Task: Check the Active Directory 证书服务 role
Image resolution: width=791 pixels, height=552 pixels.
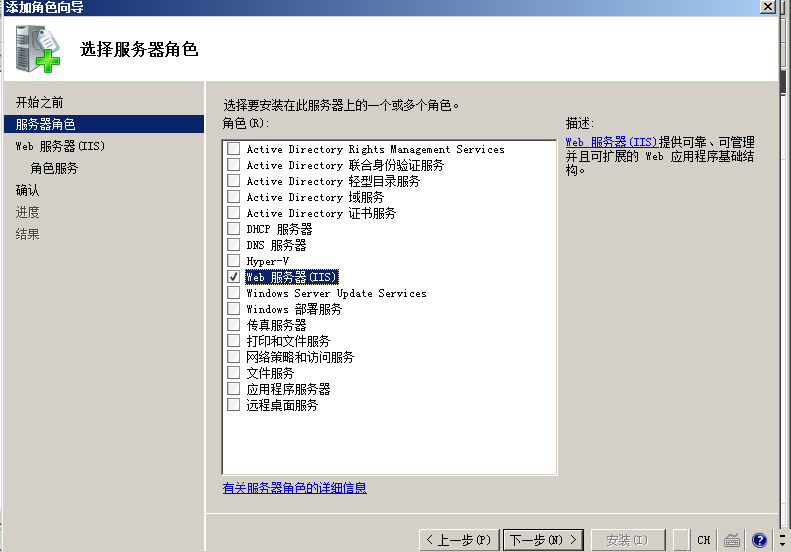Action: pos(234,212)
